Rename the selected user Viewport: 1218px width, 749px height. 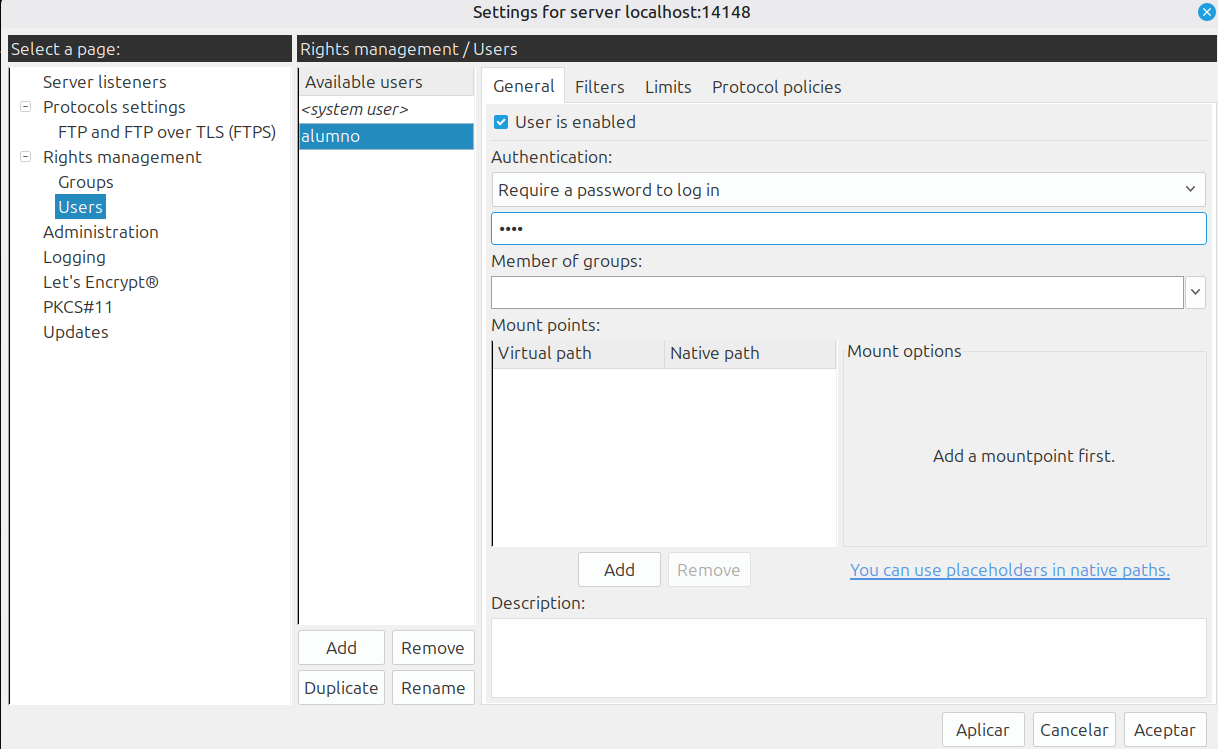click(x=432, y=688)
